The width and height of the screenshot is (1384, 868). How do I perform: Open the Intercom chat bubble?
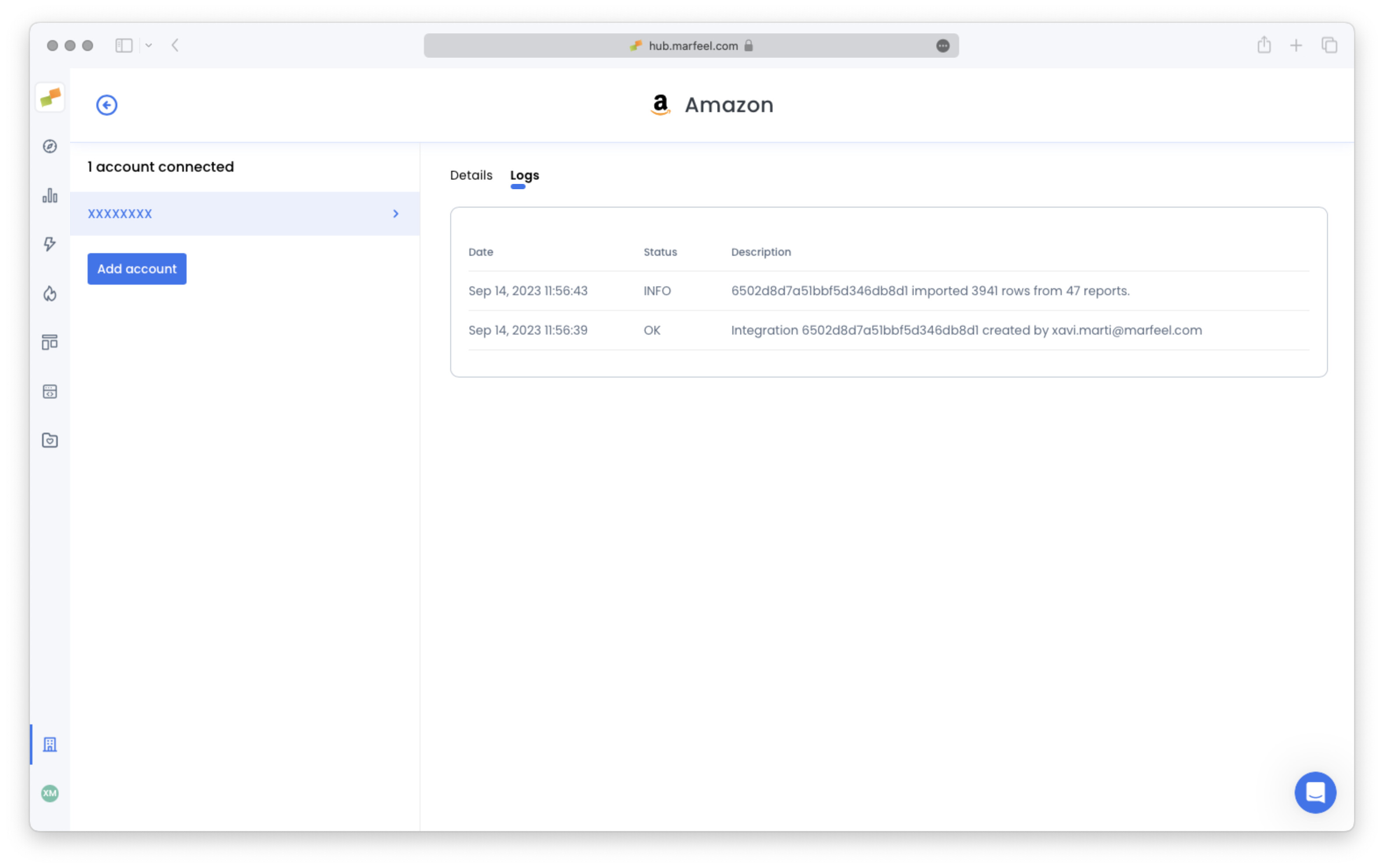(1315, 793)
